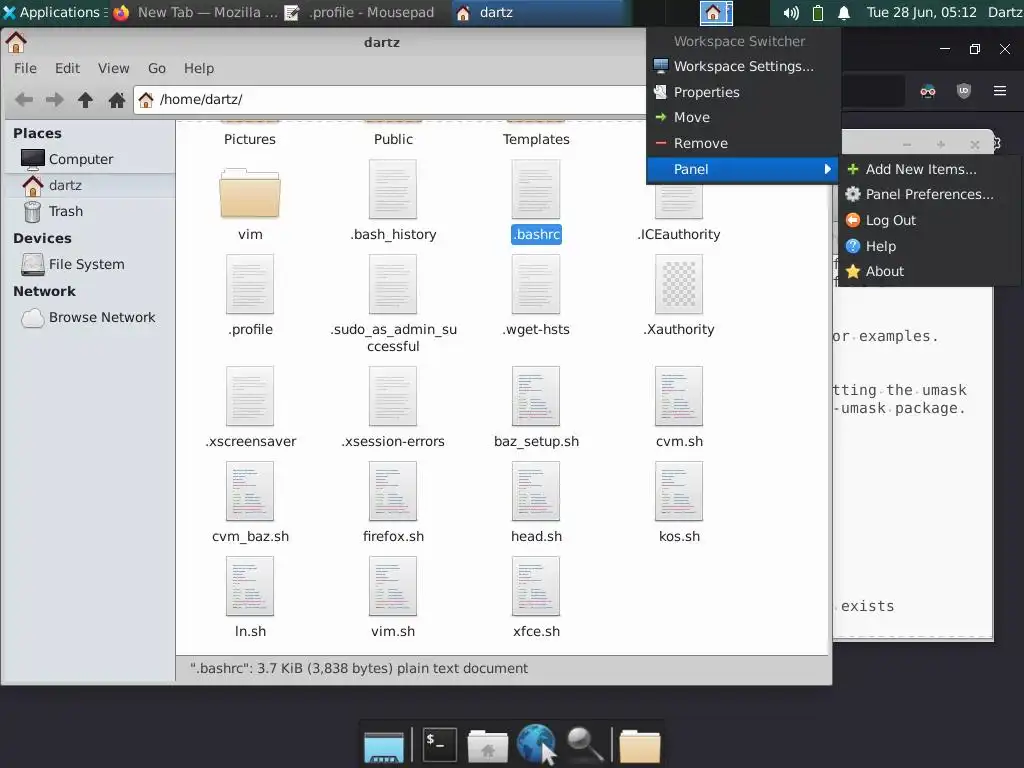
Task: Open Trash in the sidebar
Action: (x=89, y=212)
